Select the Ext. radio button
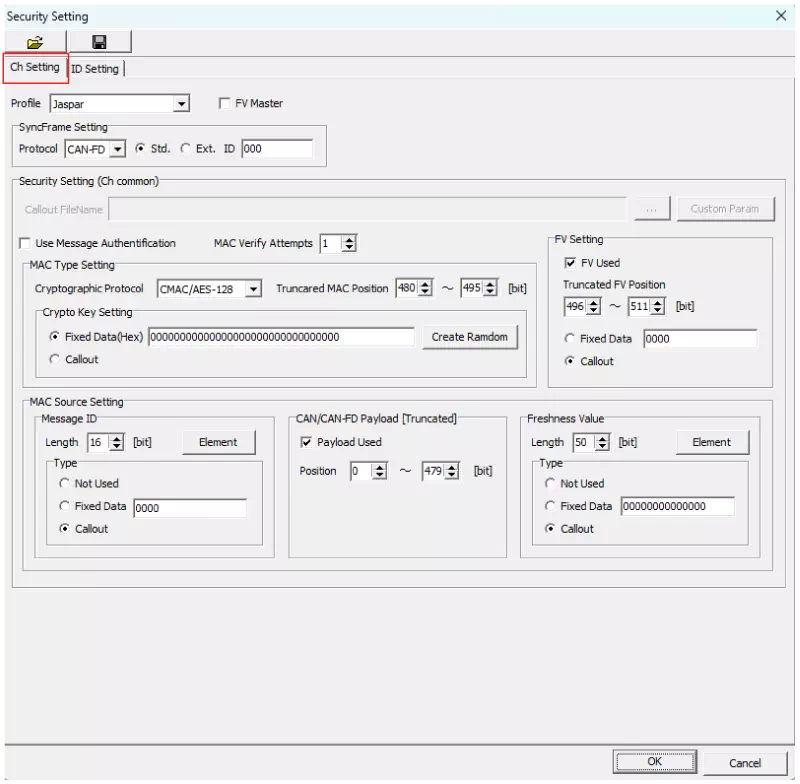This screenshot has height=784, width=800. pos(186,149)
